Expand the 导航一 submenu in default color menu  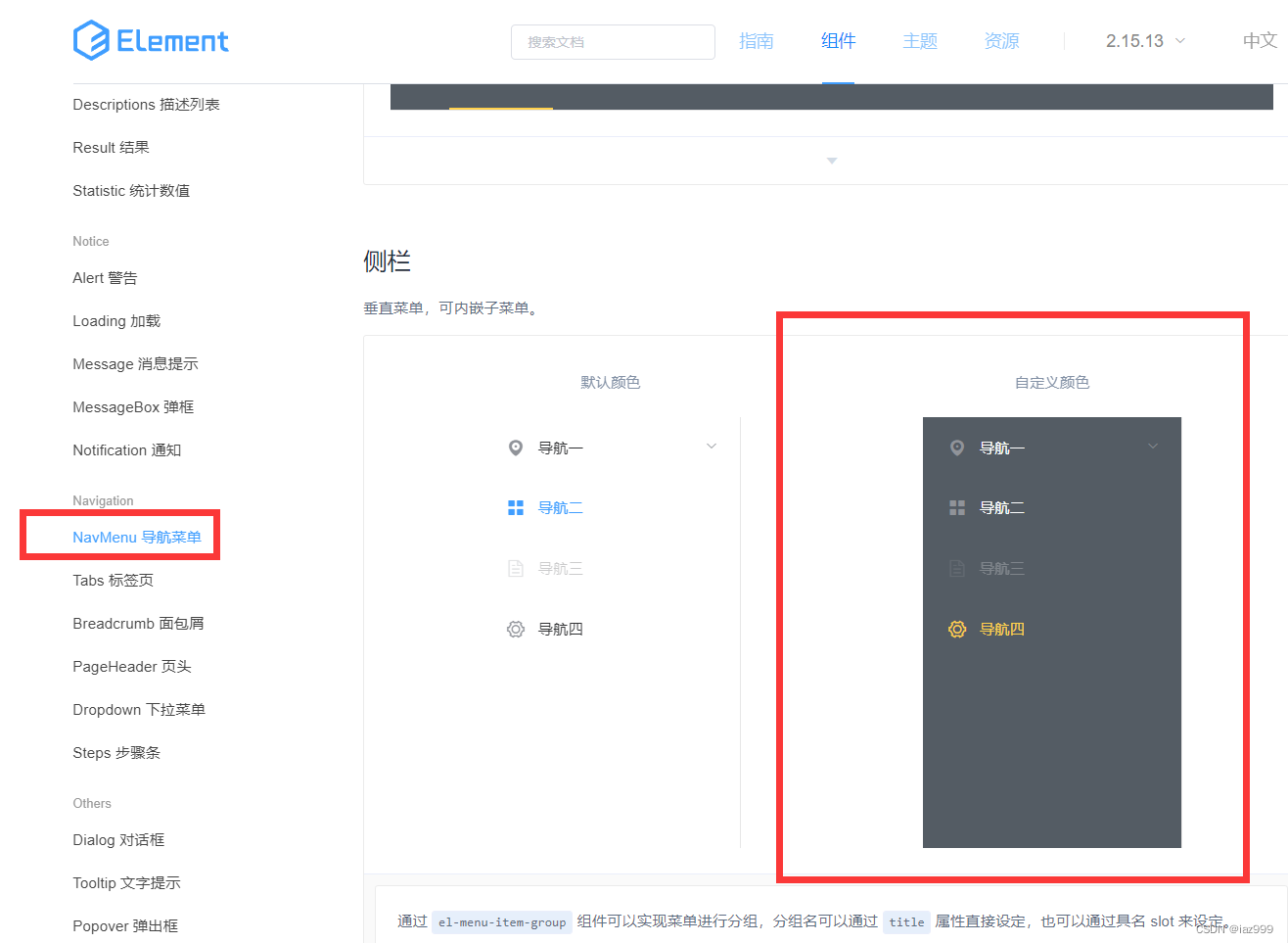(711, 446)
